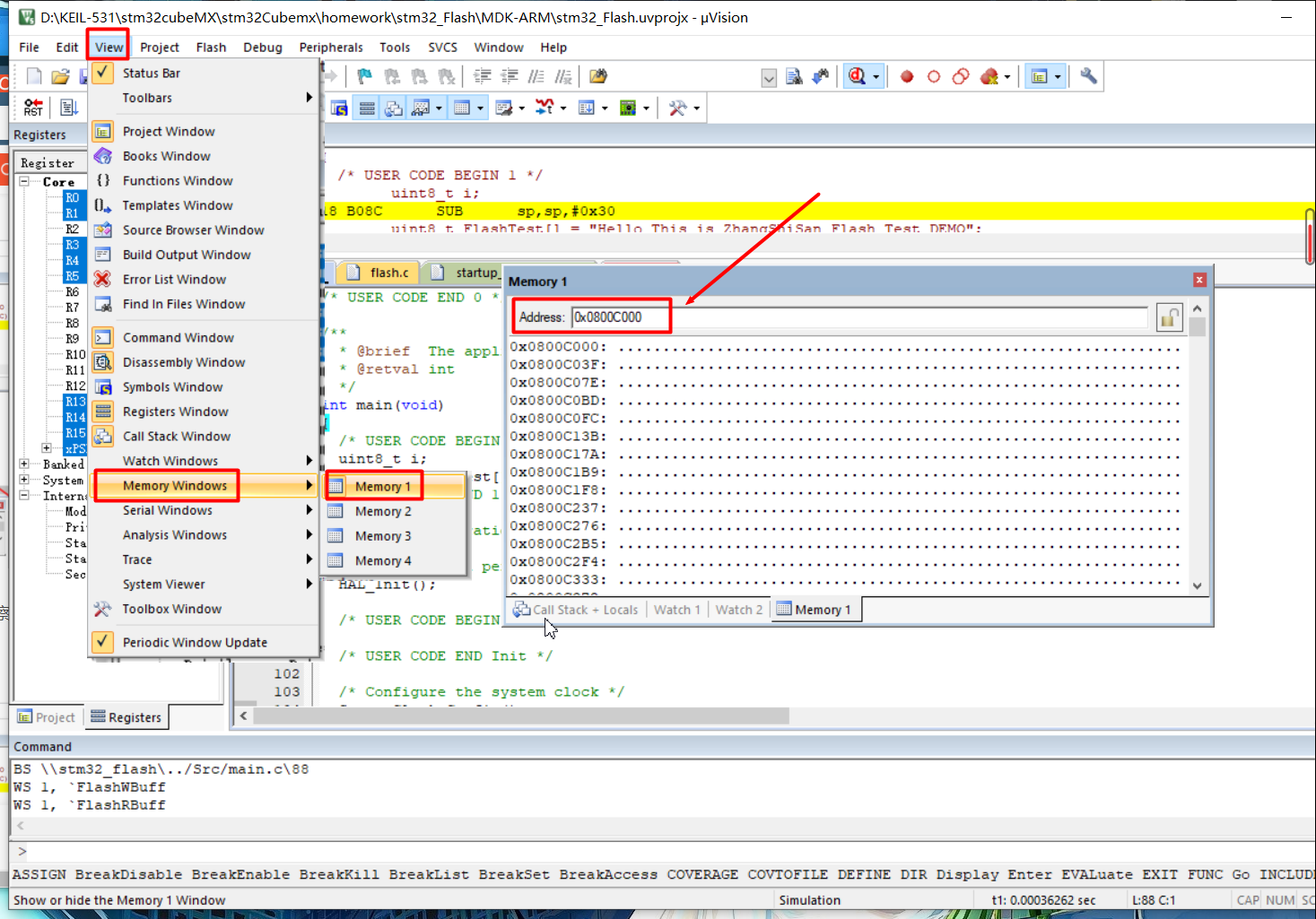Switch to the Watch 2 tab
This screenshot has height=919, width=1316.
(x=738, y=610)
